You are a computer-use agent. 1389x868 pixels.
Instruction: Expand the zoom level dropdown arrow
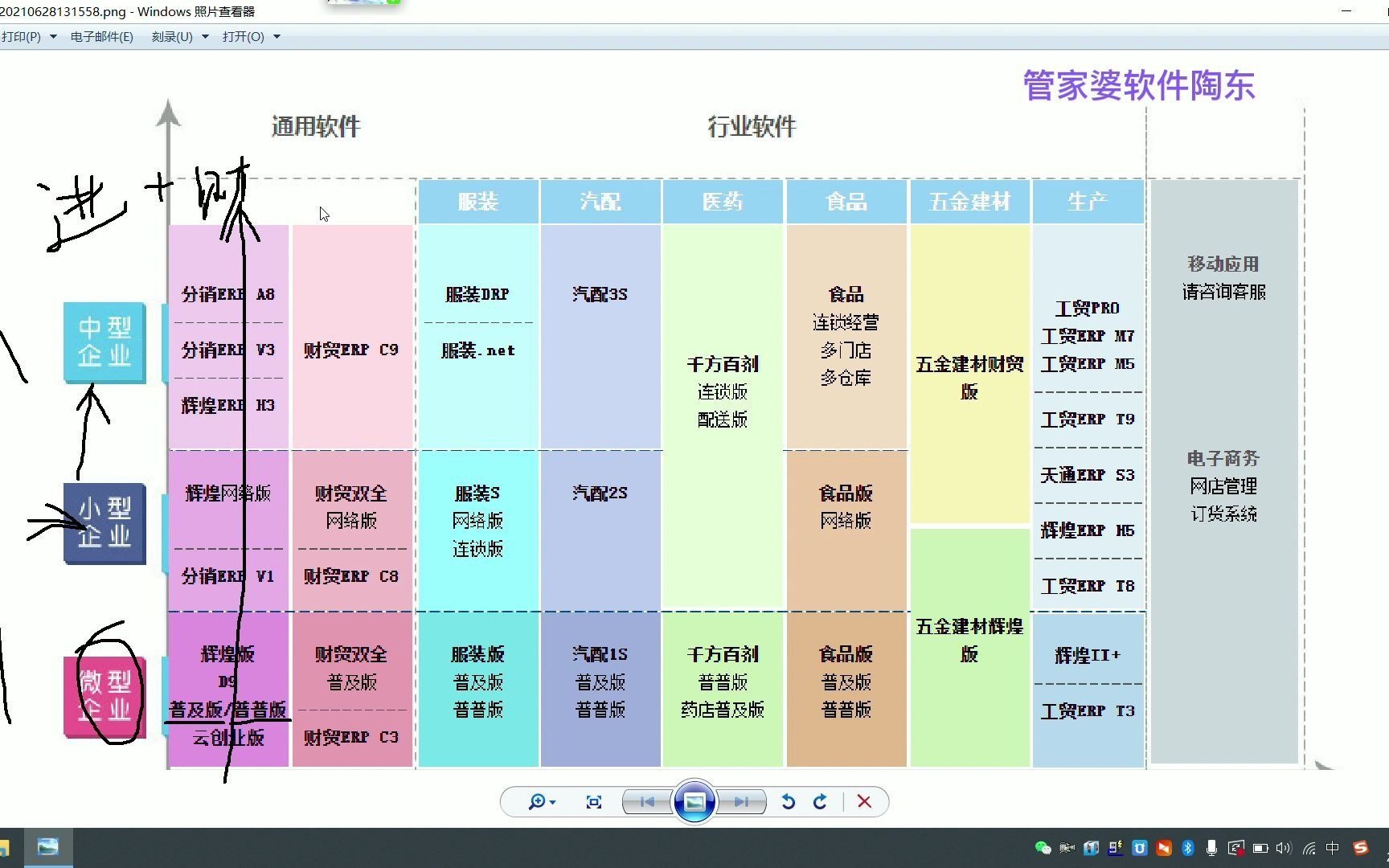tap(553, 801)
